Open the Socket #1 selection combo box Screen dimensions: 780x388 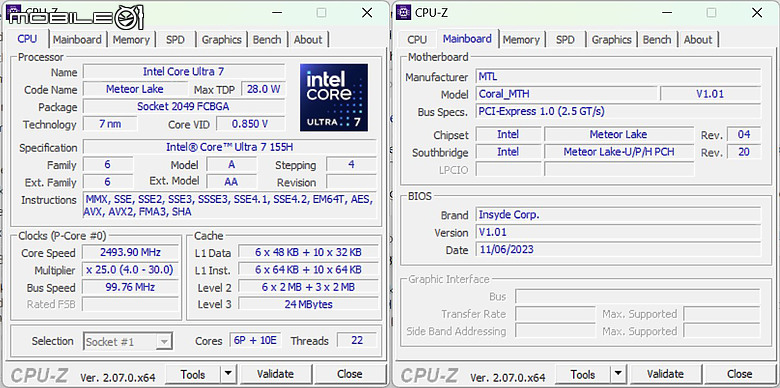point(128,341)
